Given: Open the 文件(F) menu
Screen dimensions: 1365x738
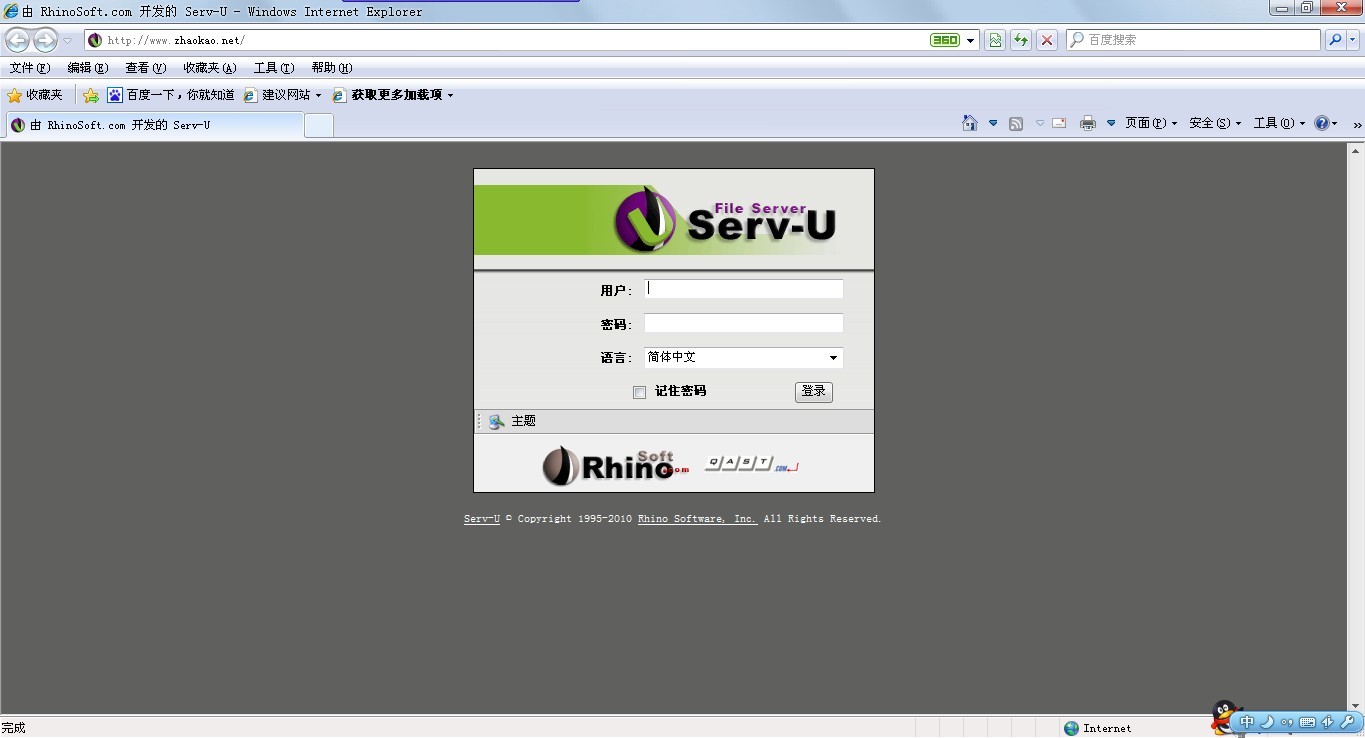Looking at the screenshot, I should (29, 68).
